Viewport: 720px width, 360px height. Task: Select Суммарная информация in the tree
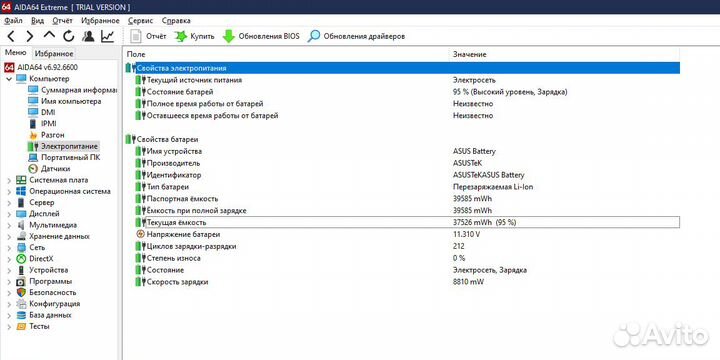[x=79, y=90]
